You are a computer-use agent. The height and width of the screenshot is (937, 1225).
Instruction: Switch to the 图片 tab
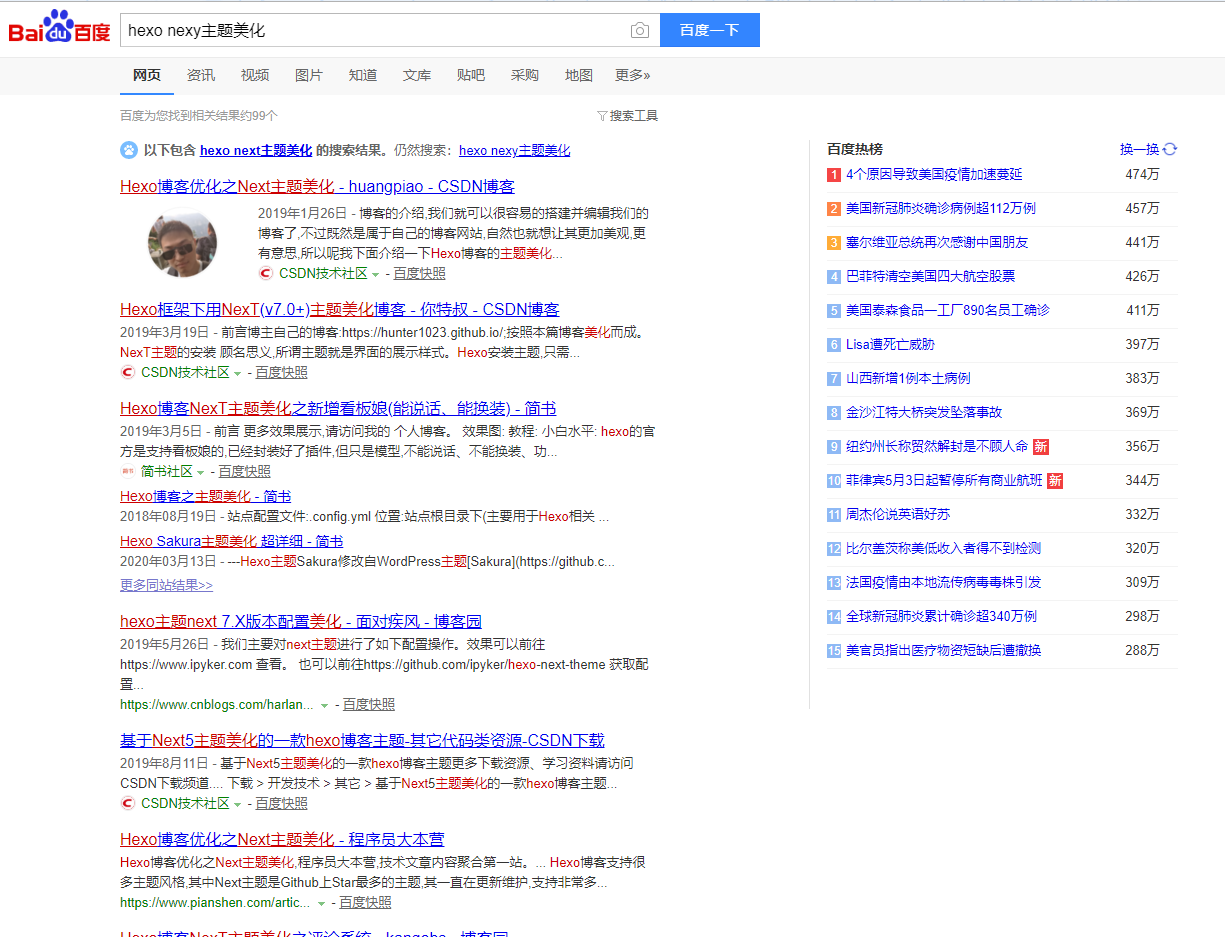309,75
